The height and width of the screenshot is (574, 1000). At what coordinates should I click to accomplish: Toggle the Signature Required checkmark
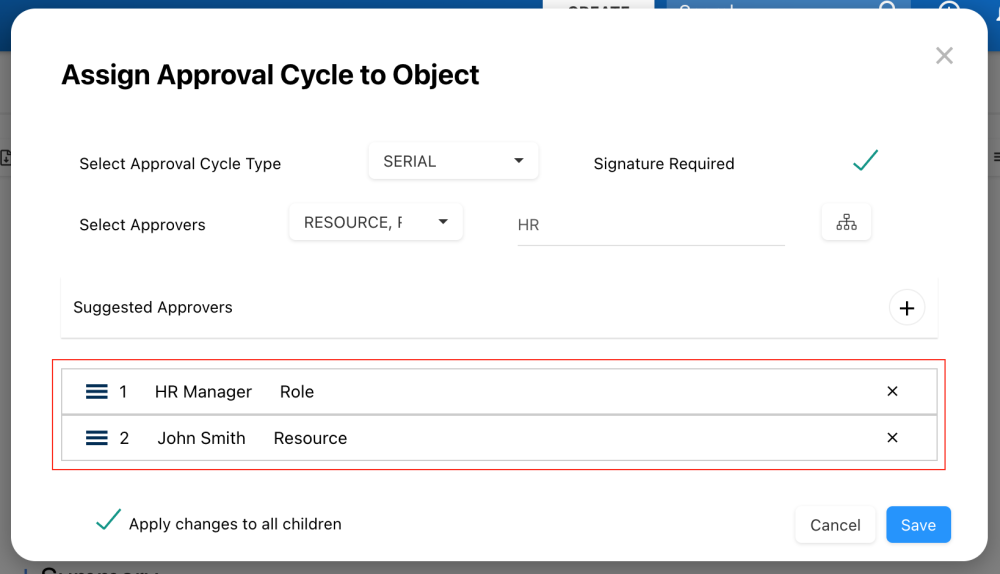[x=865, y=161]
